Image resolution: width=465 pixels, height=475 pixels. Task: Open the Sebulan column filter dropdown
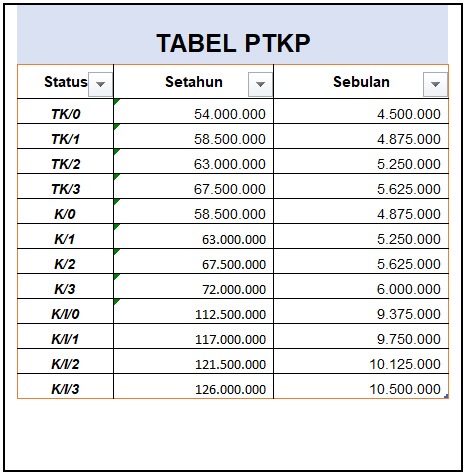435,84
